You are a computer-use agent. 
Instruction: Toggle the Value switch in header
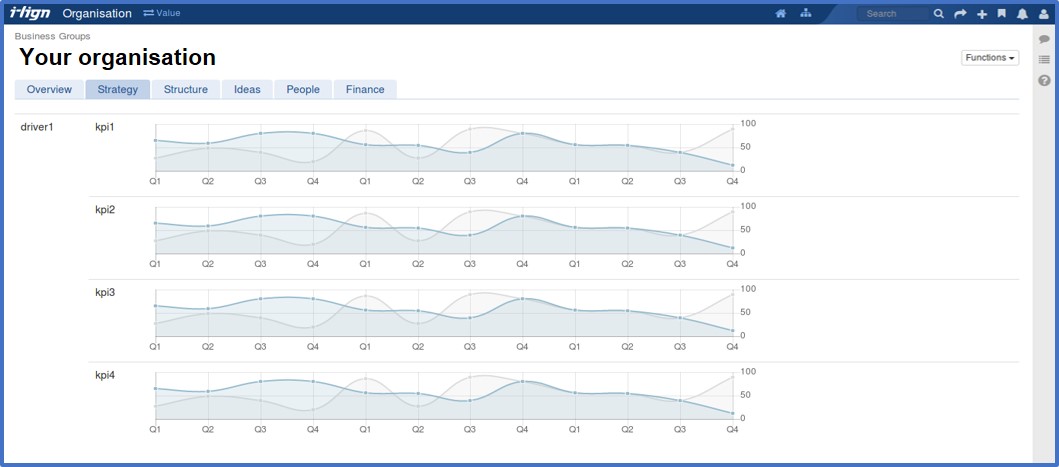click(162, 13)
